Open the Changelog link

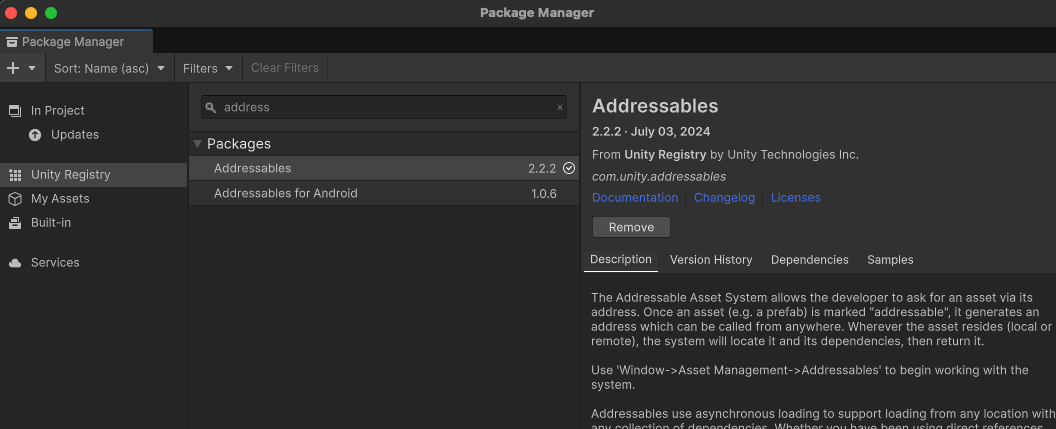725,198
